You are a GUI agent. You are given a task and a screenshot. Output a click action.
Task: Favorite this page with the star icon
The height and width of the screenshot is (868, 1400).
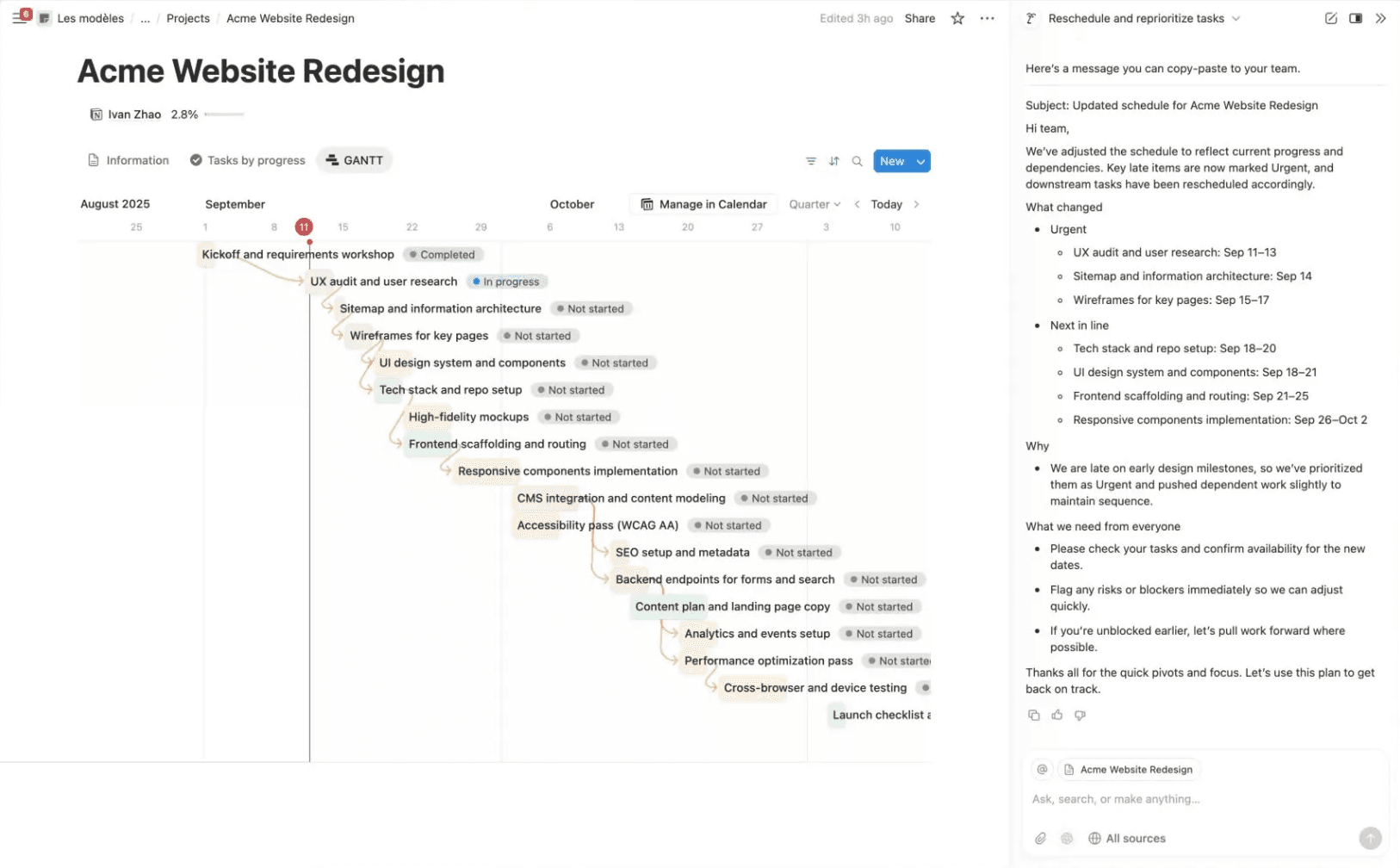coord(957,18)
